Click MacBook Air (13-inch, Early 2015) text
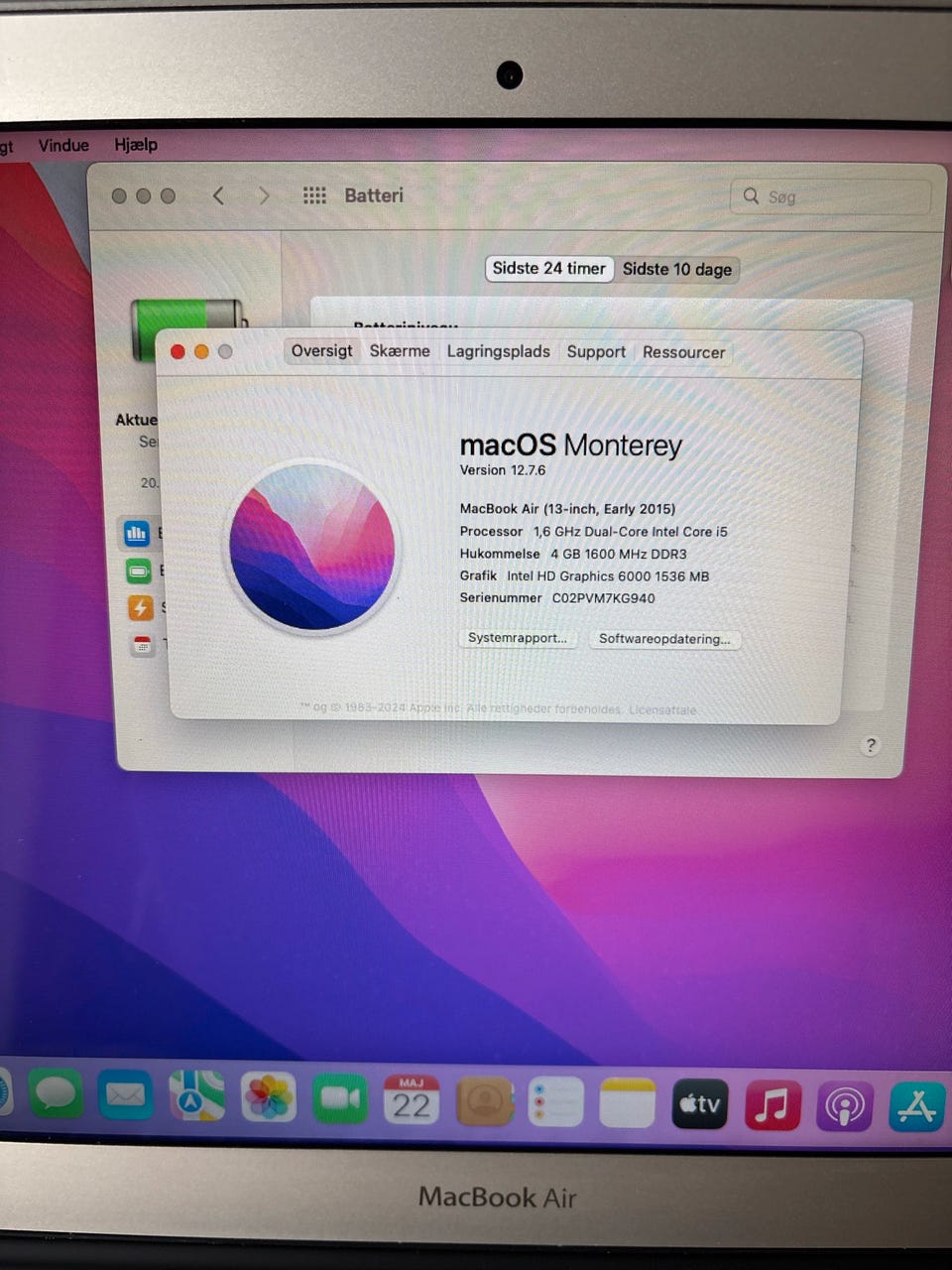 point(567,509)
